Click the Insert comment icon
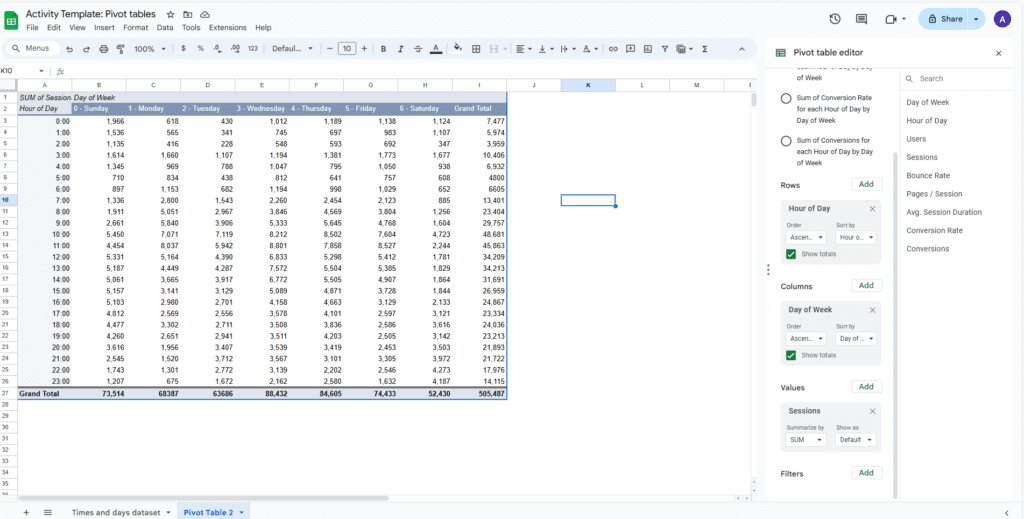The width and height of the screenshot is (1024, 519). (x=630, y=48)
